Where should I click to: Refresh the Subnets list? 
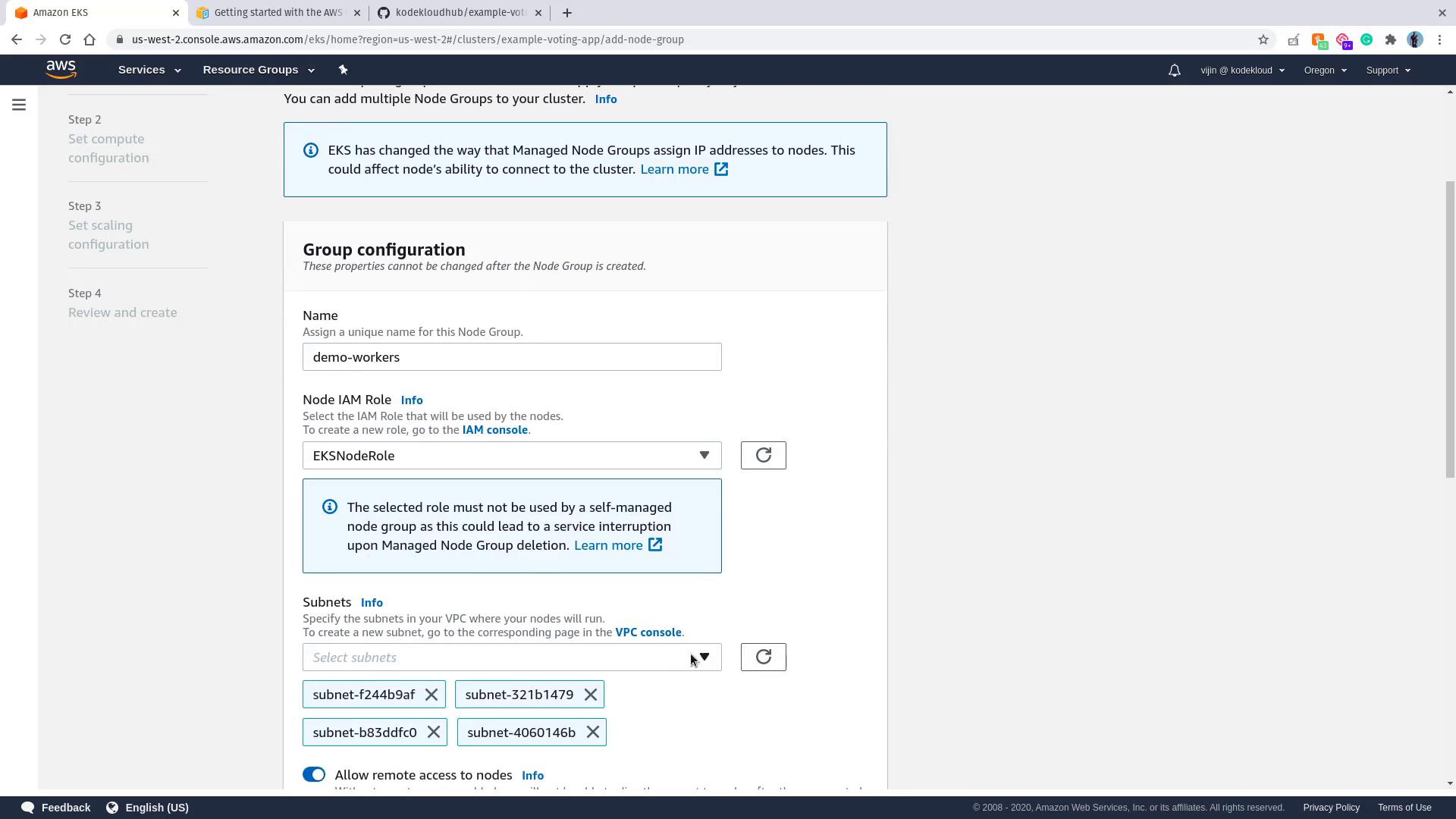(763, 657)
